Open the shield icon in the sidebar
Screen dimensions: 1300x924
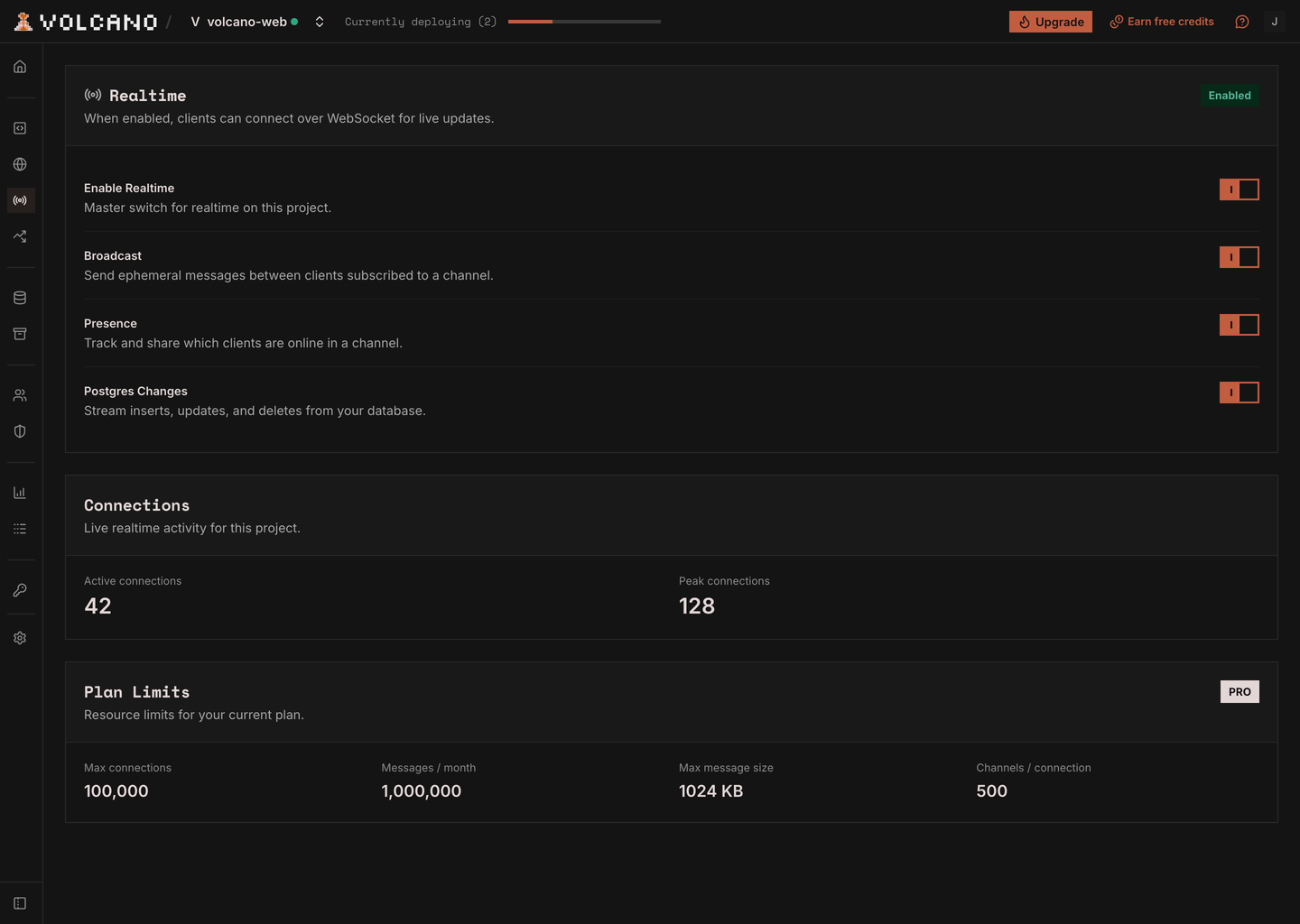pos(20,431)
